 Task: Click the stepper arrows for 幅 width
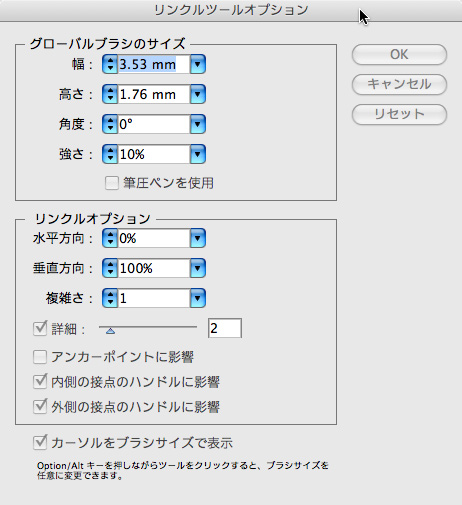[110, 64]
